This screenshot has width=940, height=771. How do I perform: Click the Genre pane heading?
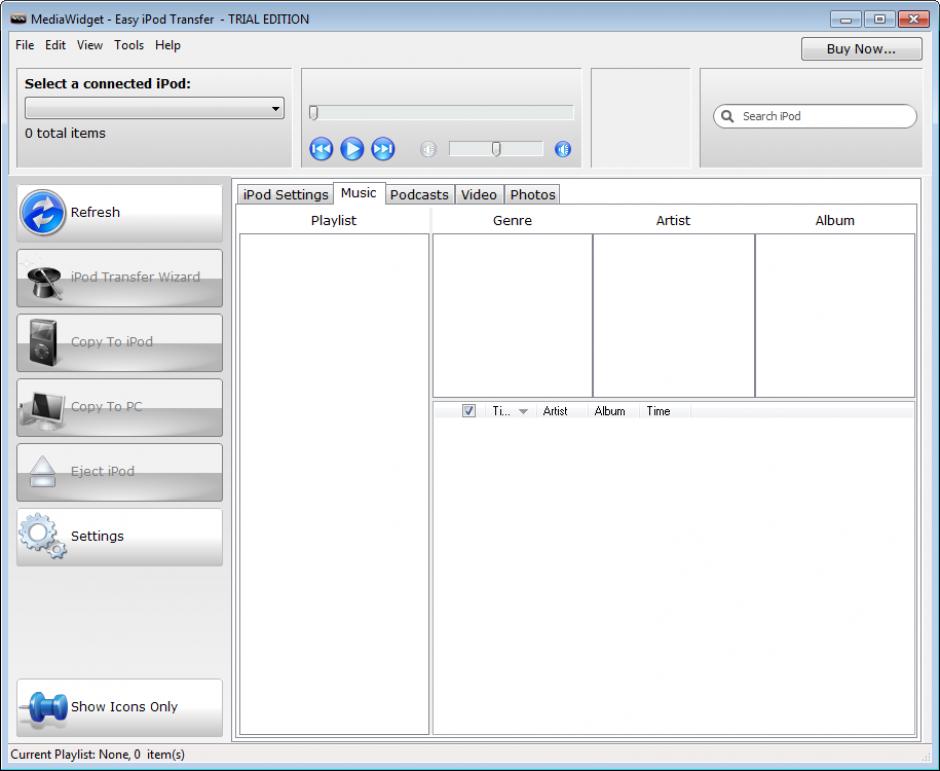click(x=512, y=220)
